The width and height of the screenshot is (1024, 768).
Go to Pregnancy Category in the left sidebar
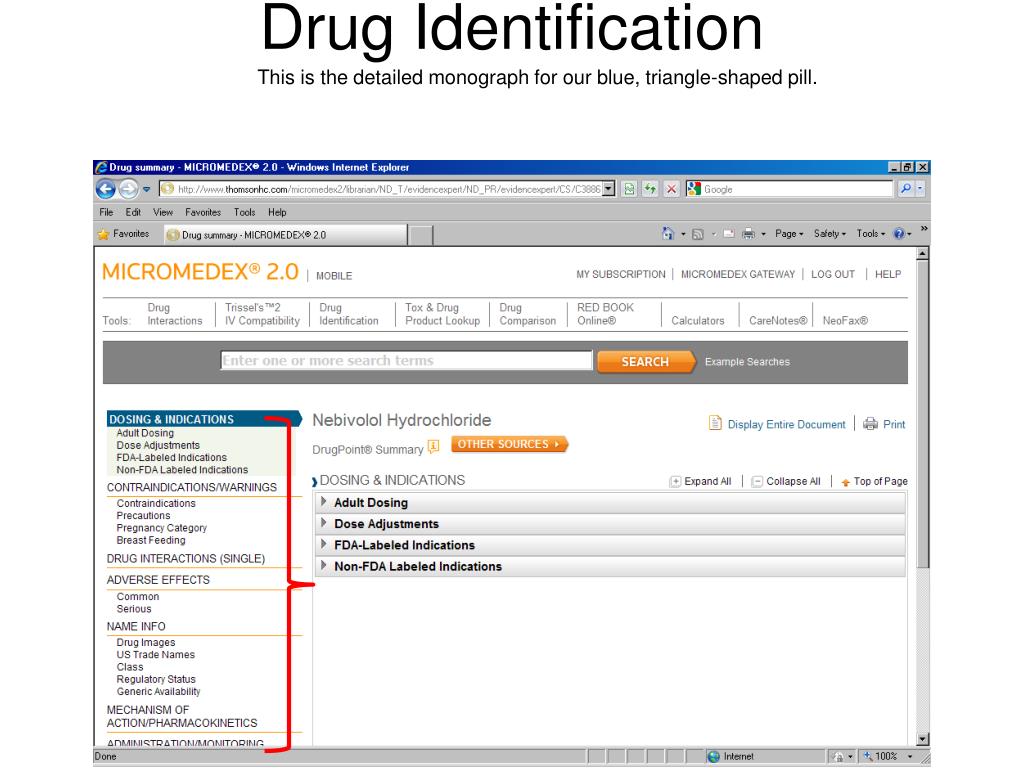click(x=161, y=528)
